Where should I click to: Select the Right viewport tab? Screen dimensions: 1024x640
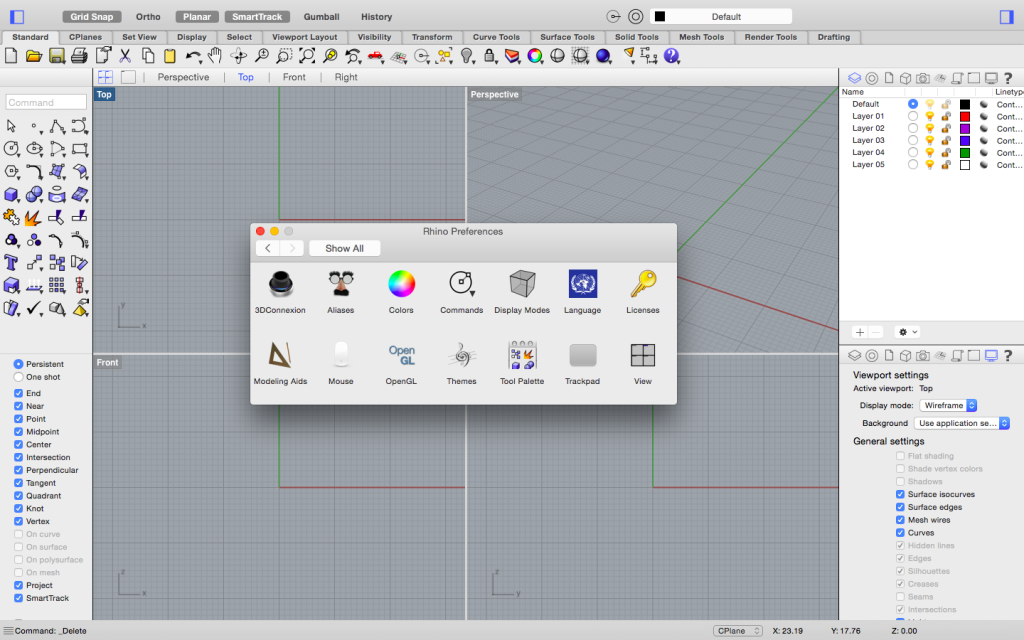point(345,77)
